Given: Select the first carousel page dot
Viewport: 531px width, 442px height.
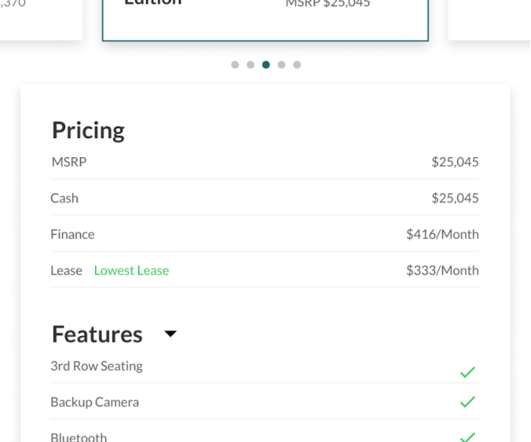Looking at the screenshot, I should (235, 65).
